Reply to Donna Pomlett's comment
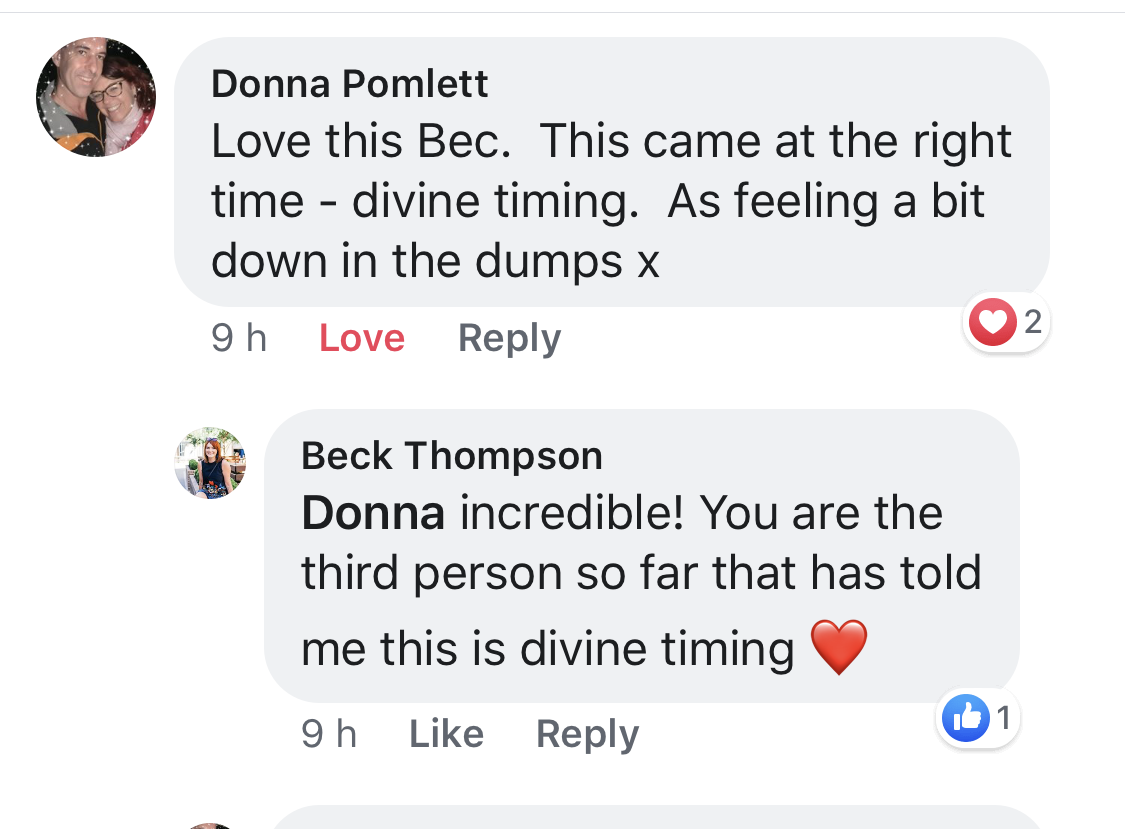This screenshot has width=1125, height=829. pos(509,338)
